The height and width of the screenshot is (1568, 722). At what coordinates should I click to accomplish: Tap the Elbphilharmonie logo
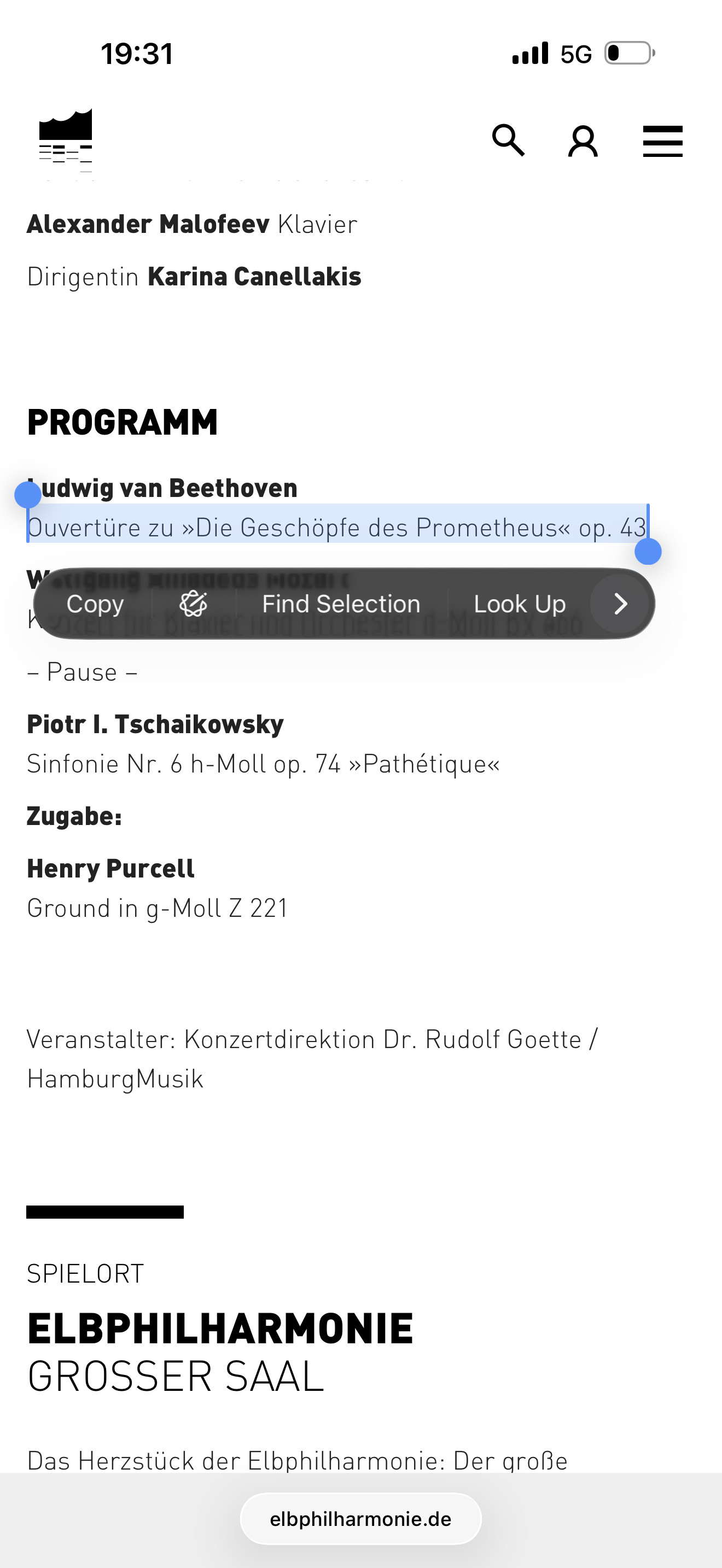66,139
